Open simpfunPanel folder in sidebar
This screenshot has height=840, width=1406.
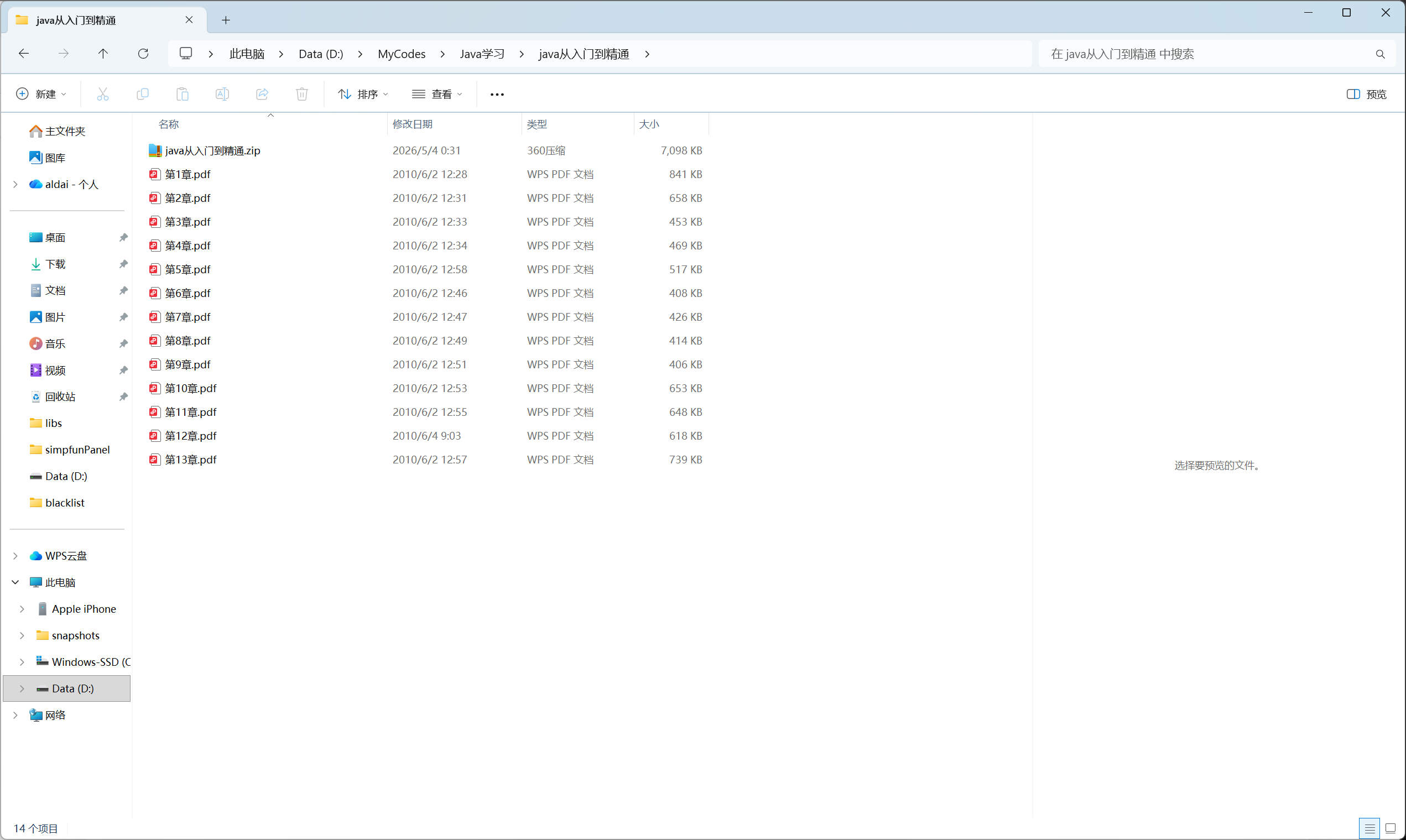70,450
